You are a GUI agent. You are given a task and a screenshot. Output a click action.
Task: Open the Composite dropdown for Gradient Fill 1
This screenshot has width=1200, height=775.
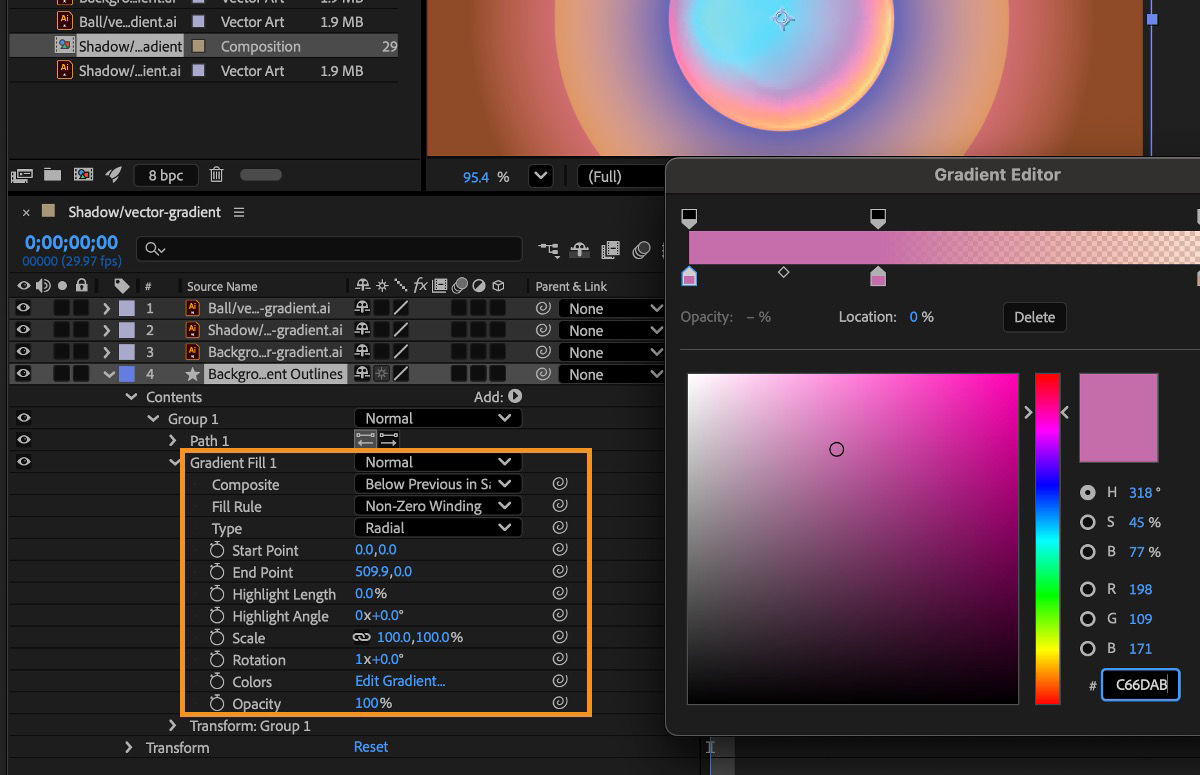437,484
